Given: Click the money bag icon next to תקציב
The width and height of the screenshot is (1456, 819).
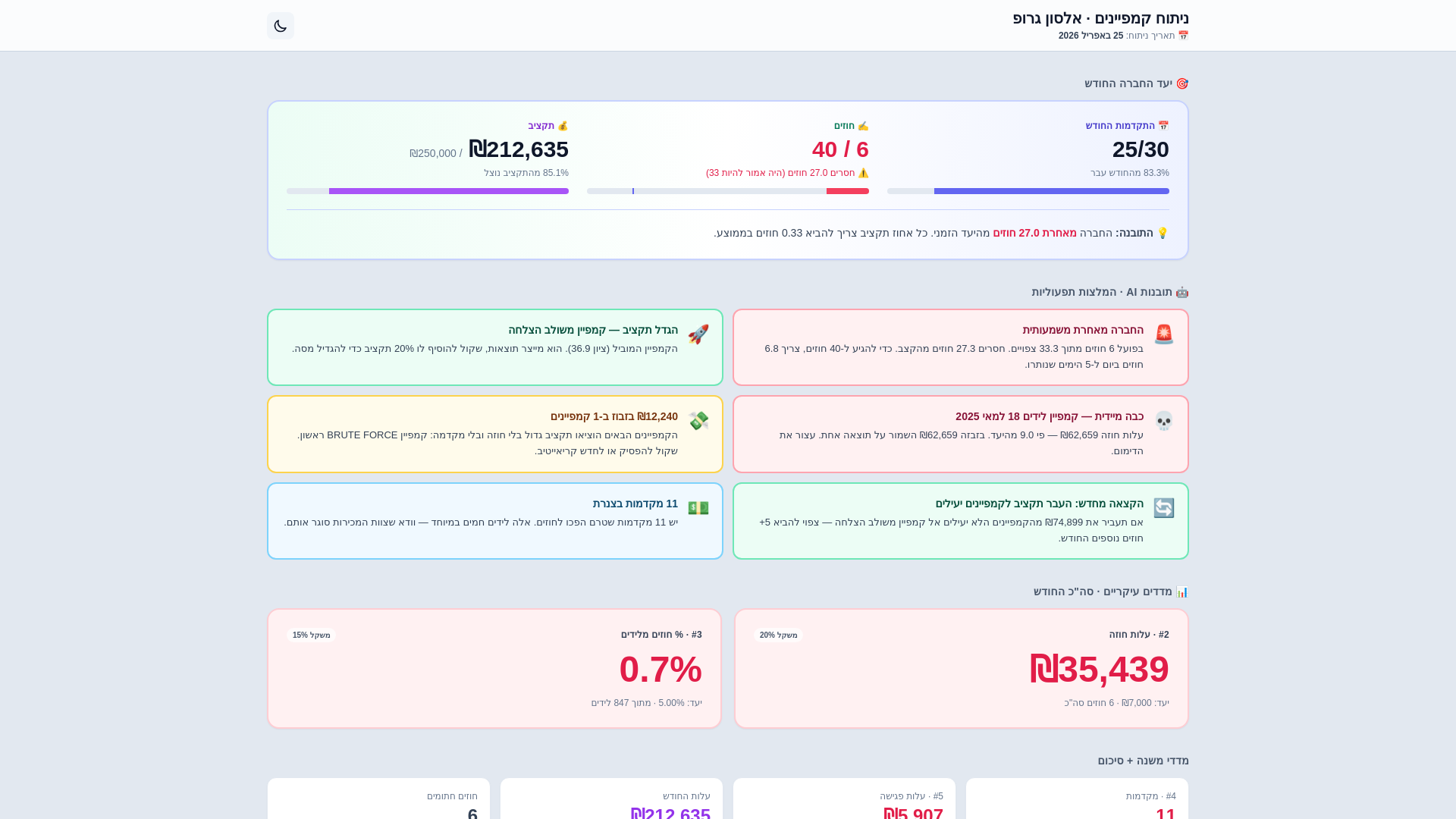Looking at the screenshot, I should (x=563, y=126).
